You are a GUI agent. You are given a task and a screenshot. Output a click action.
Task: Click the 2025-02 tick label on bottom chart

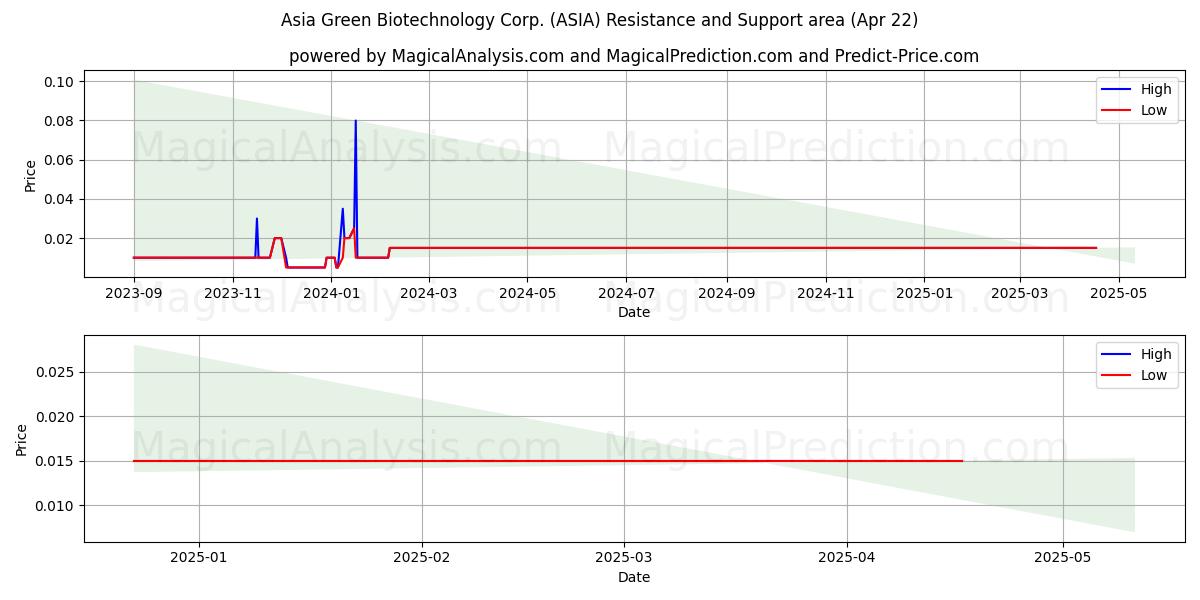pos(422,559)
